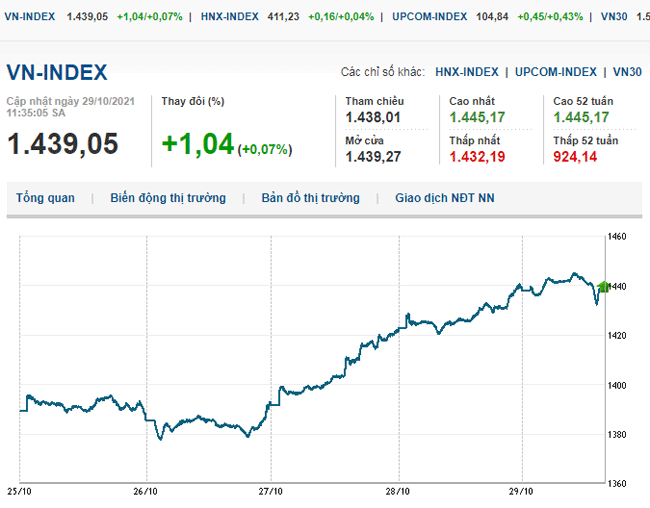Click the 28/10 date marker below chart

[397, 491]
